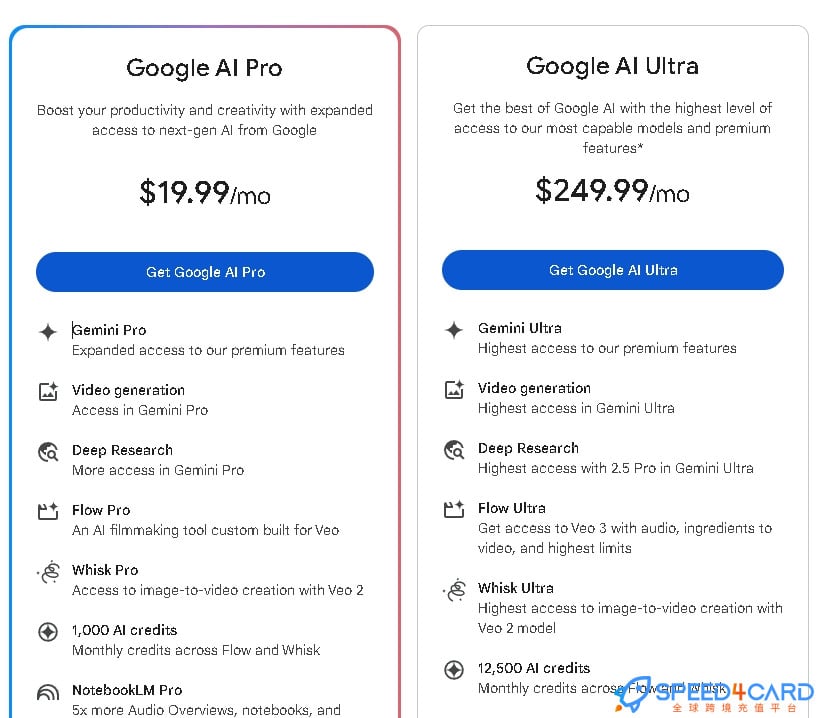Click the Whisk Ultra icon

(x=455, y=590)
